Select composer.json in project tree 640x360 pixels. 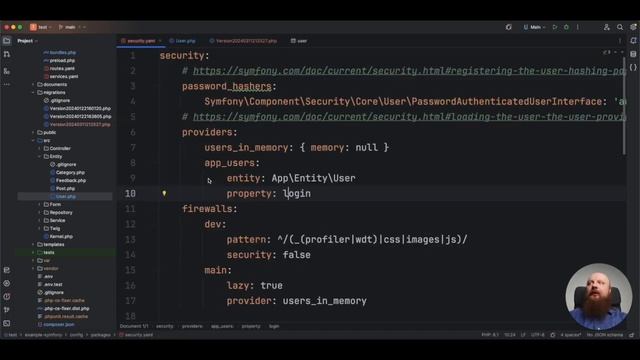pyautogui.click(x=56, y=324)
